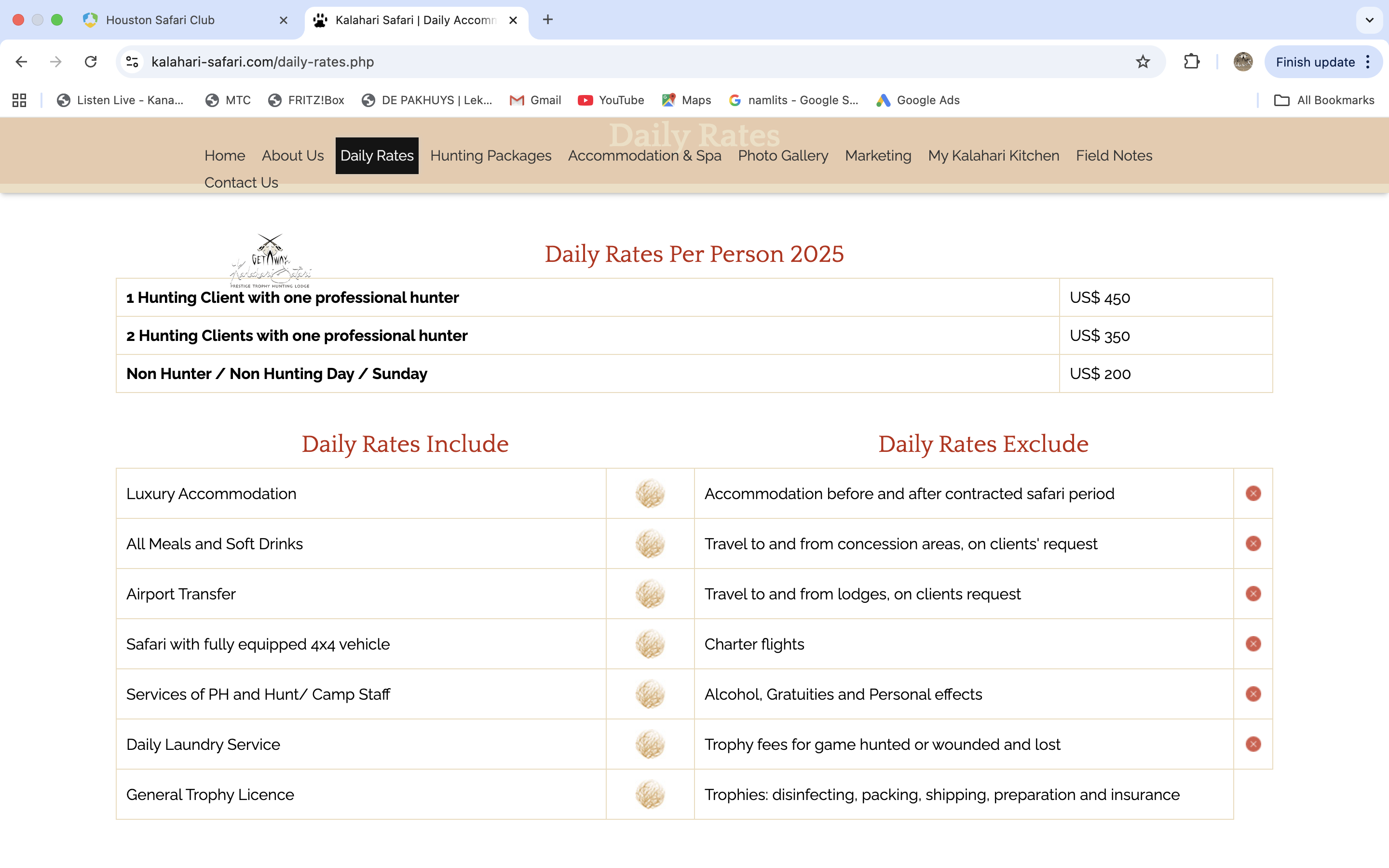The height and width of the screenshot is (868, 1389).
Task: Close the Houston Safari Club tab
Action: (284, 20)
